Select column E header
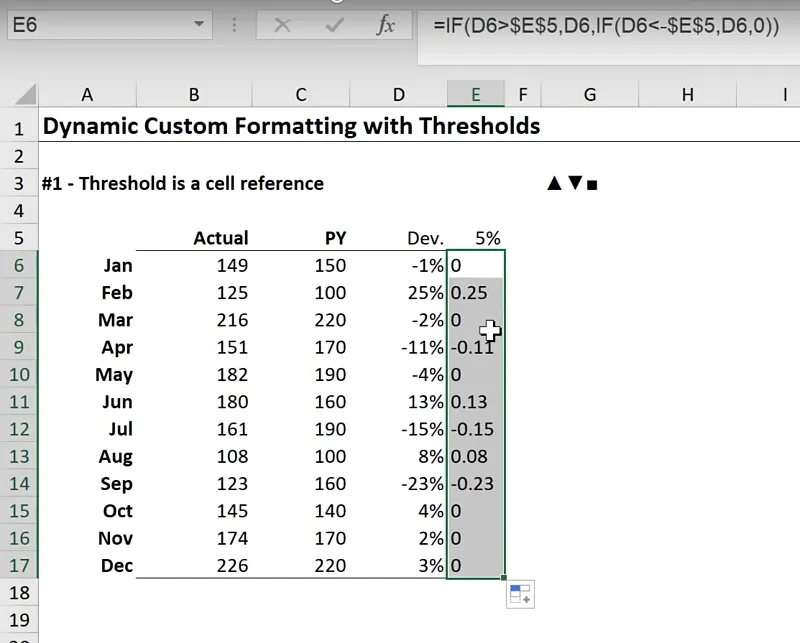This screenshot has width=800, height=643. tap(475, 95)
